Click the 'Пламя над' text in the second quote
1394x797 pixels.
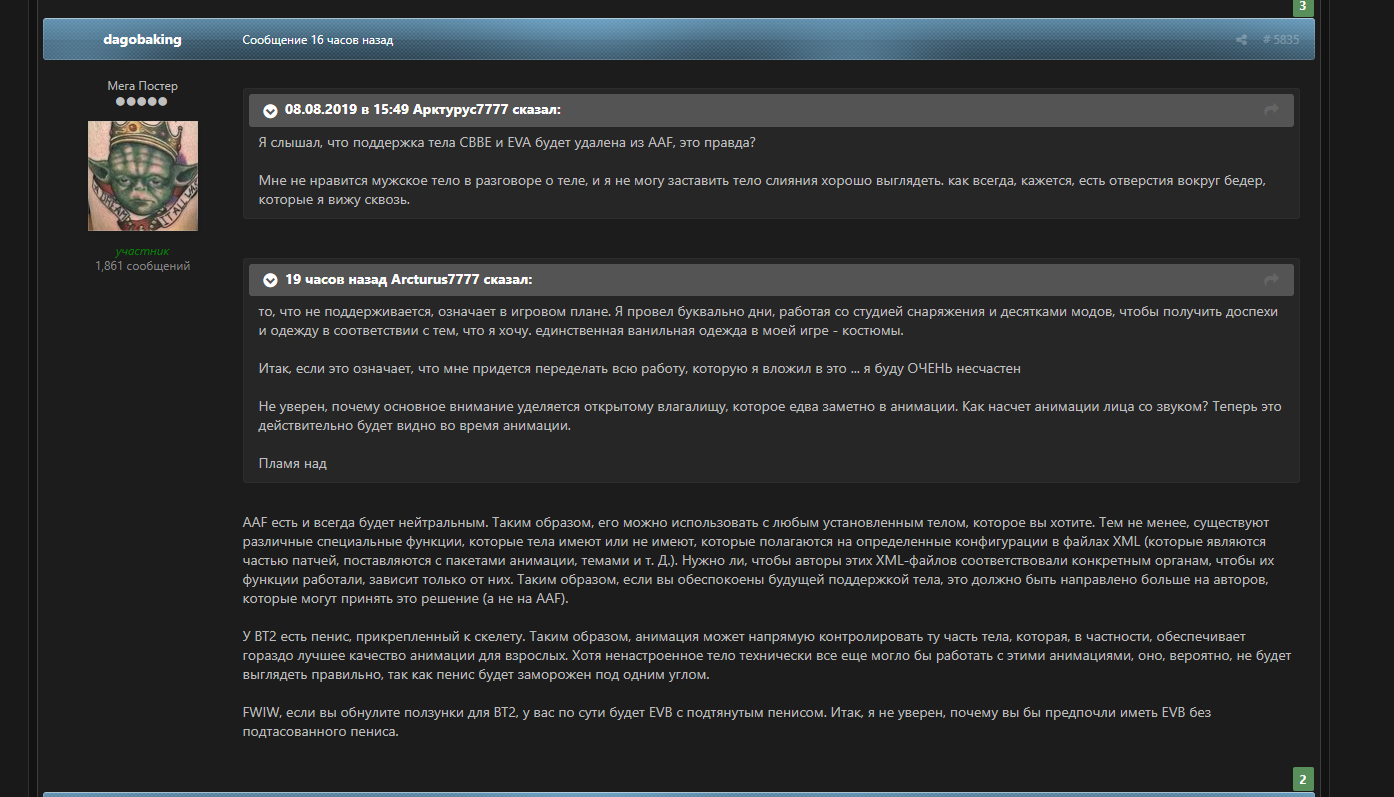pos(292,463)
